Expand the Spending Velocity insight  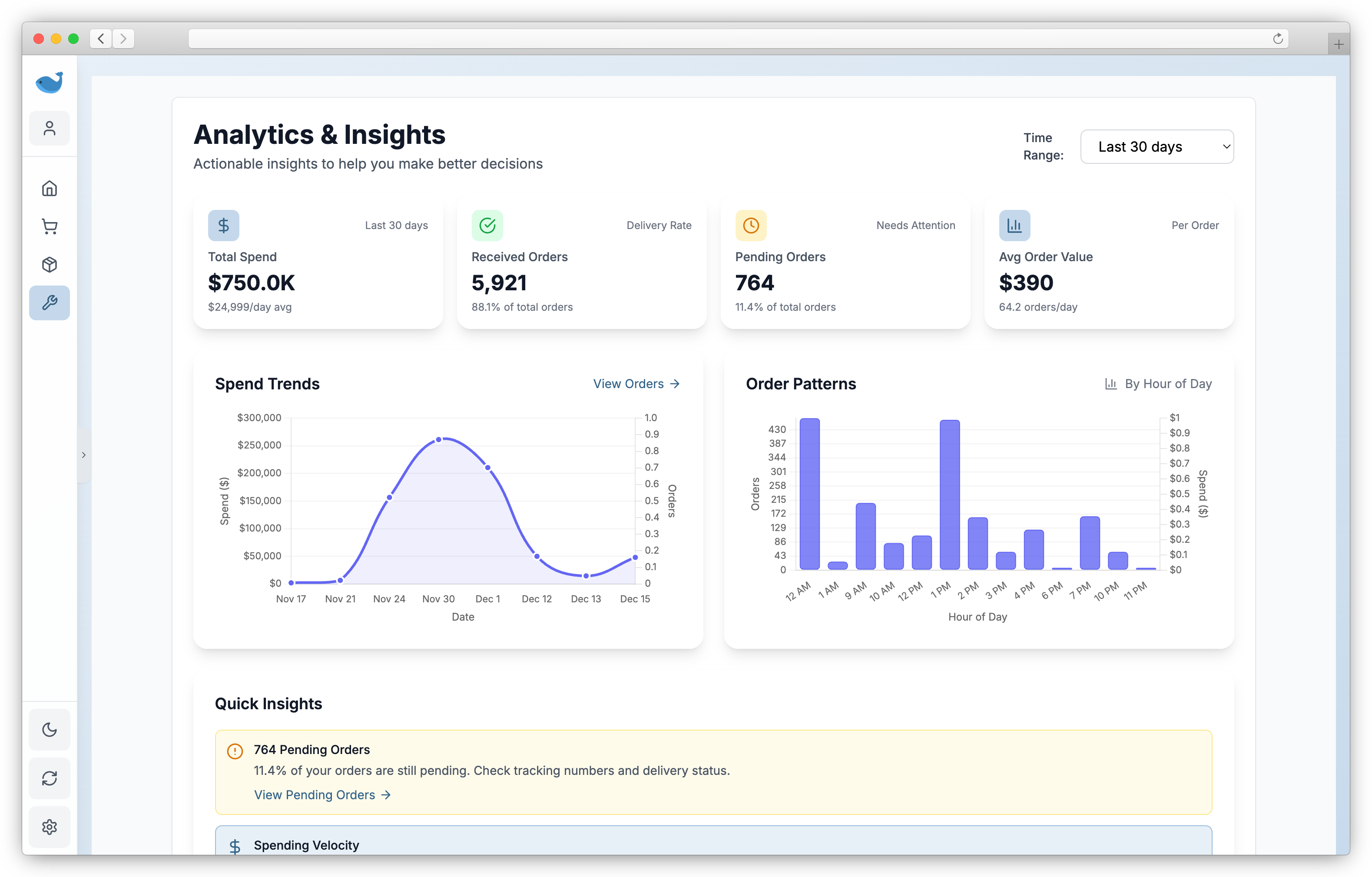point(307,845)
